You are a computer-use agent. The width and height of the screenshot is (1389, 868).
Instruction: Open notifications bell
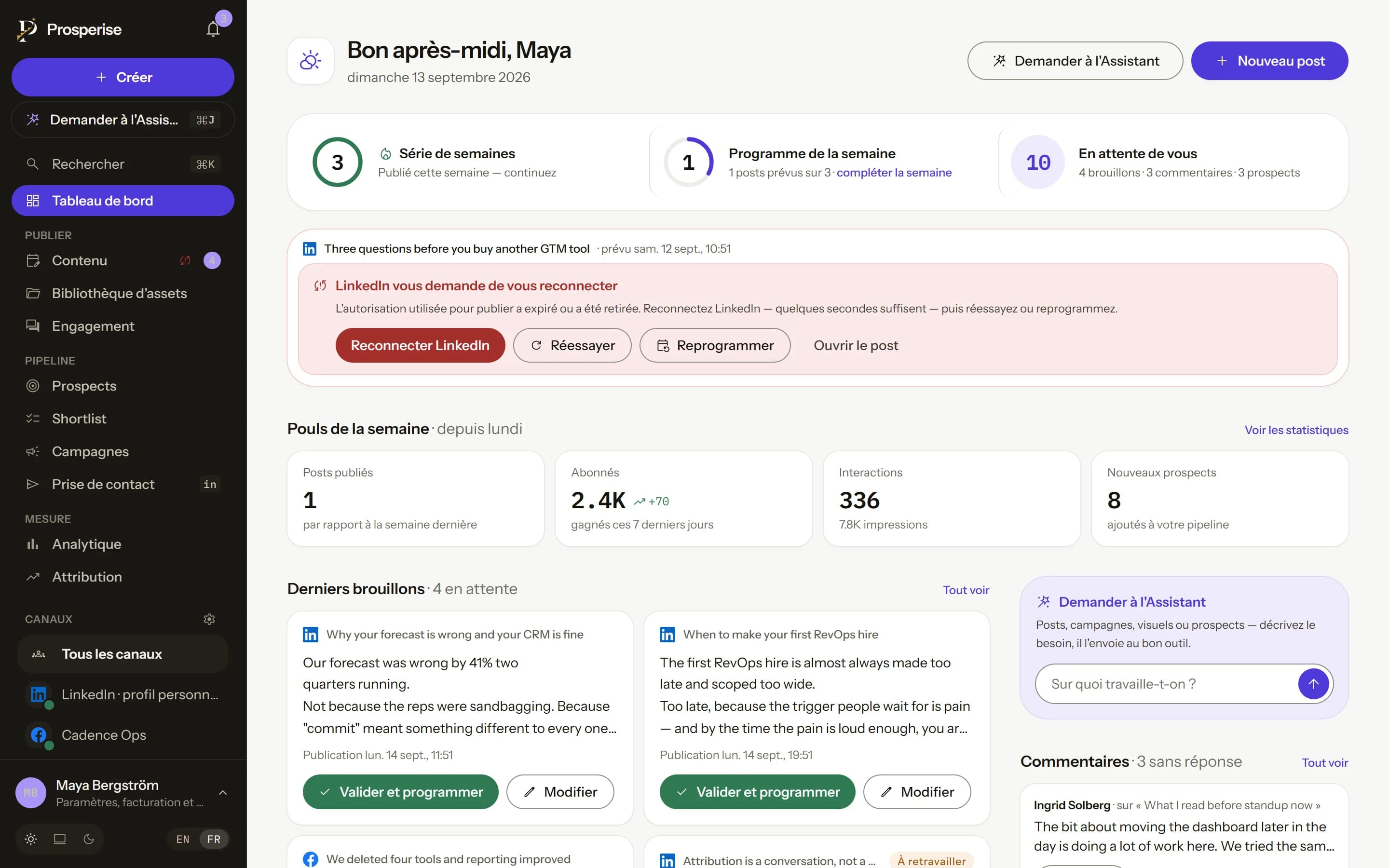pos(213,29)
